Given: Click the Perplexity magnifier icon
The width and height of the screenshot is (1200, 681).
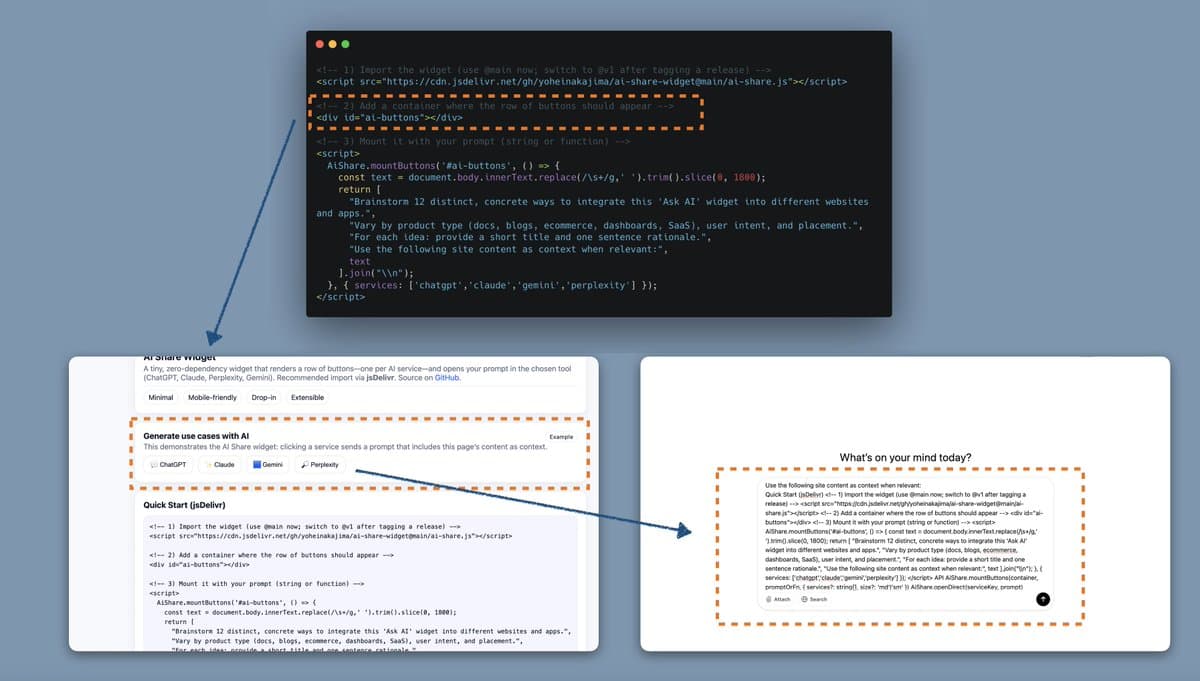Looking at the screenshot, I should pyautogui.click(x=304, y=465).
